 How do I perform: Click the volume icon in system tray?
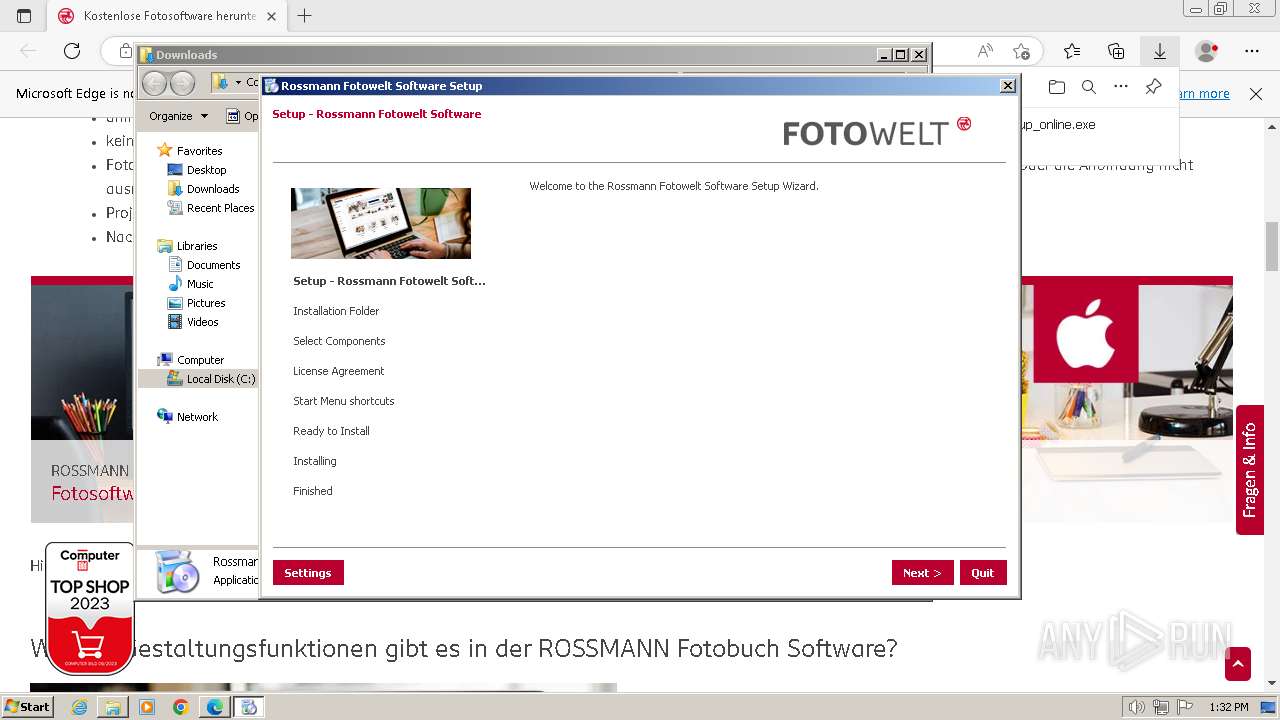coord(1137,707)
